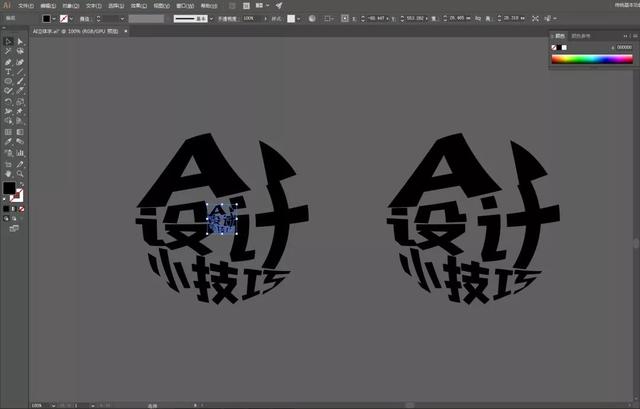The width and height of the screenshot is (640, 409).
Task: Select the Lasso tool
Action: point(20,51)
